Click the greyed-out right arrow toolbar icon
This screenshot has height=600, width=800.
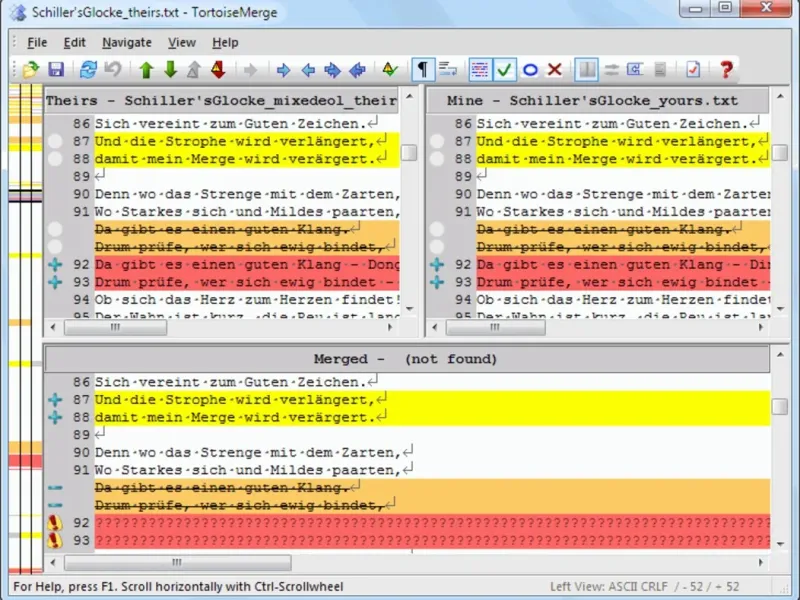coord(251,69)
